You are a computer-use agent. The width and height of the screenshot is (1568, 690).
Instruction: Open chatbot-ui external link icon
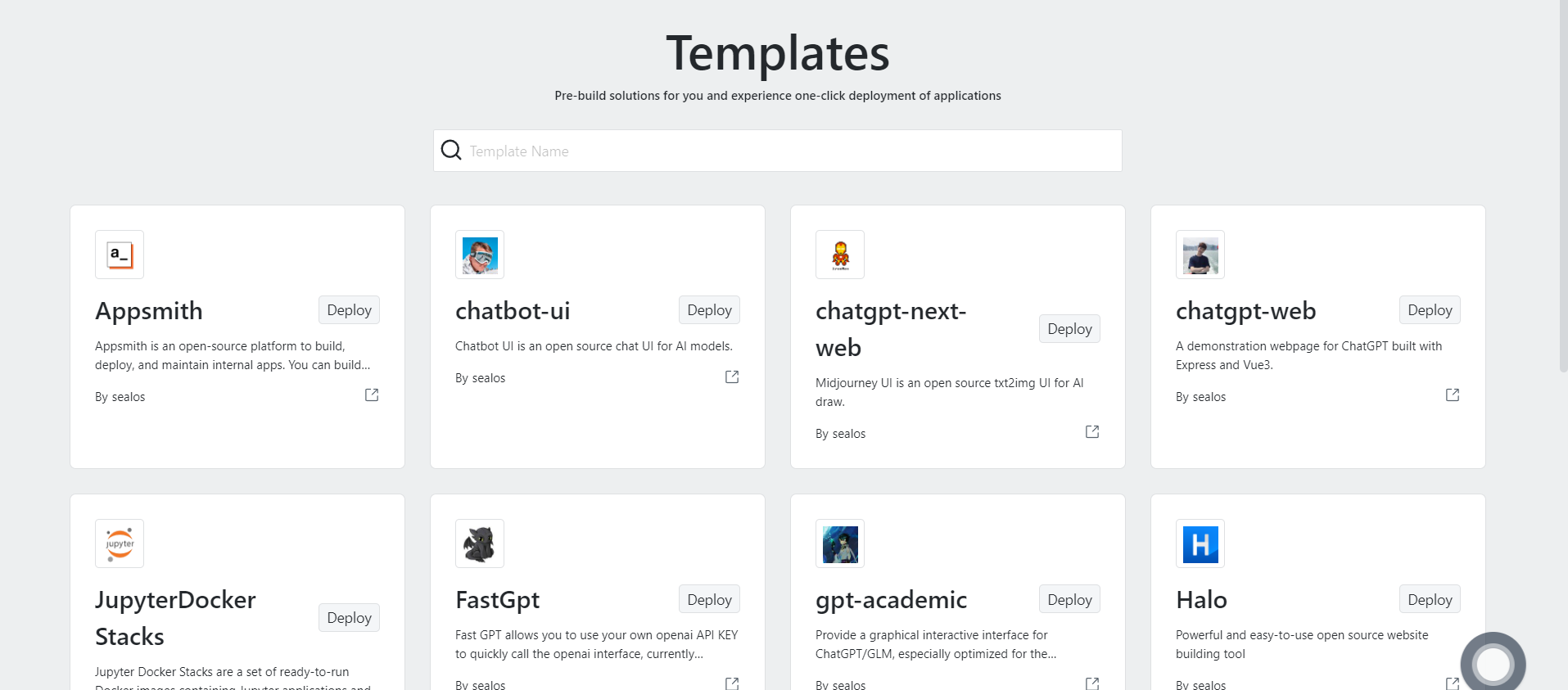click(x=732, y=377)
